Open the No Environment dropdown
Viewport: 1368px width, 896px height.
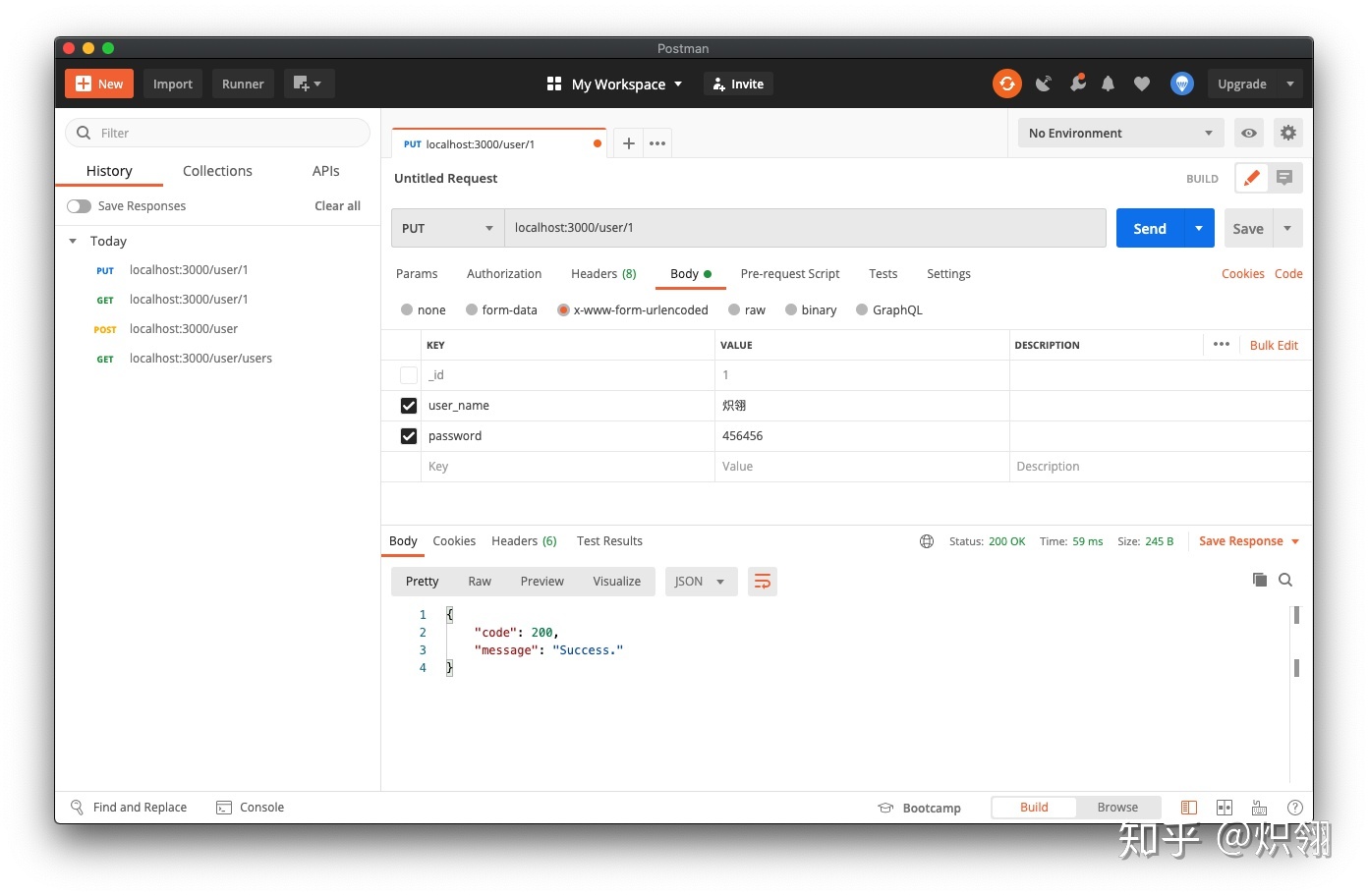(x=1120, y=133)
